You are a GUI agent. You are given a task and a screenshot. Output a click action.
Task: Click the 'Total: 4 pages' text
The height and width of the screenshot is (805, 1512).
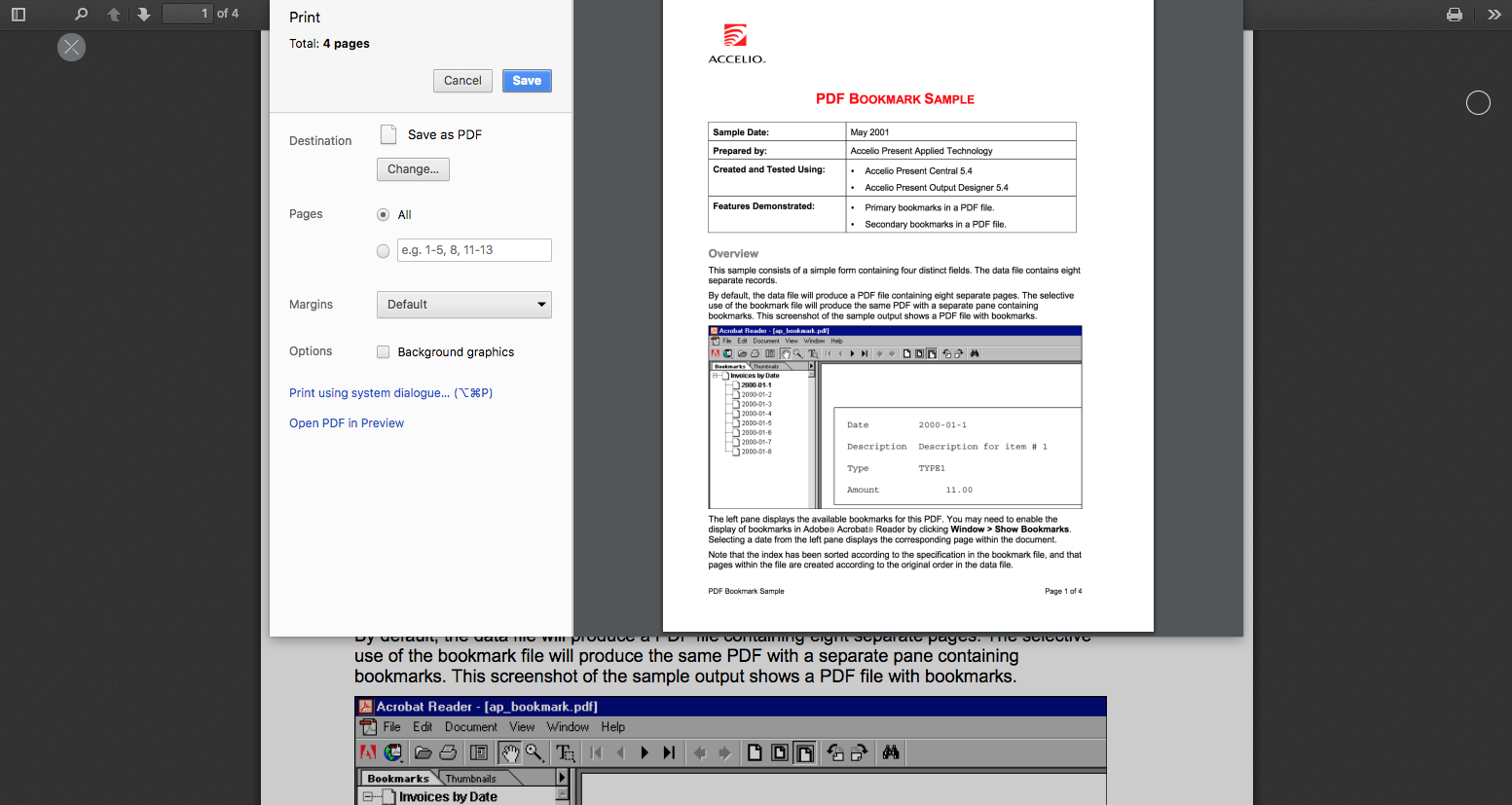(x=329, y=44)
